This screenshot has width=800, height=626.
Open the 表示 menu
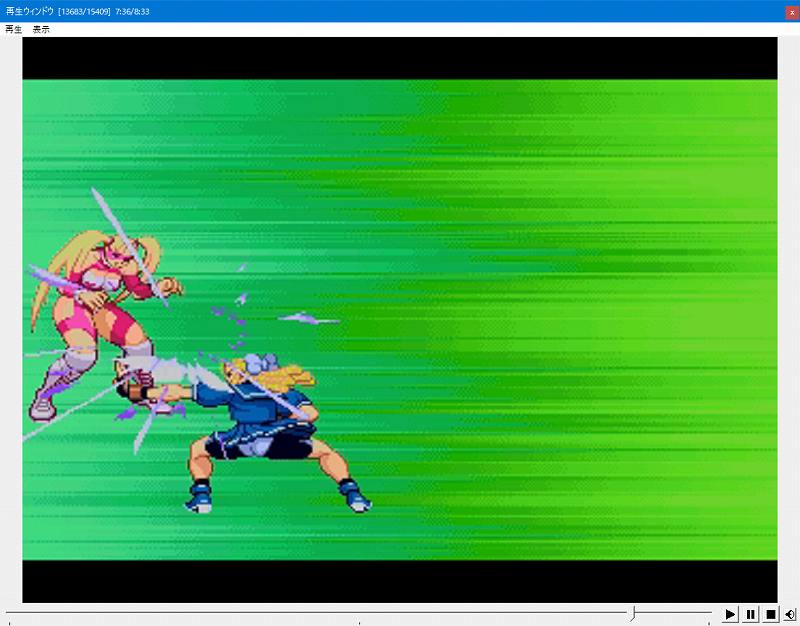pyautogui.click(x=41, y=30)
